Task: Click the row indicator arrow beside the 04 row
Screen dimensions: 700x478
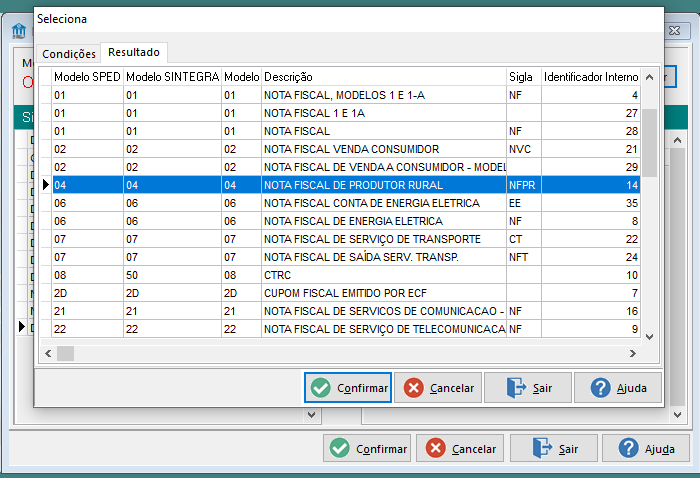Action: (x=46, y=184)
